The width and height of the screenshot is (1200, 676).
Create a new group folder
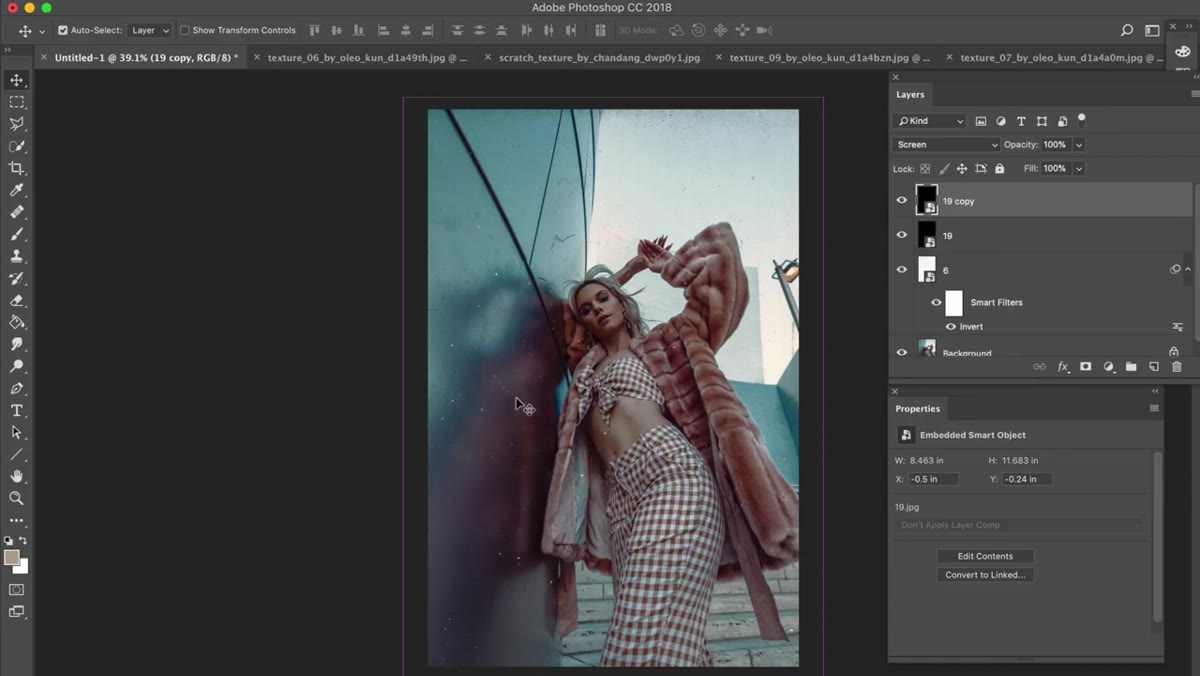pyautogui.click(x=1131, y=367)
